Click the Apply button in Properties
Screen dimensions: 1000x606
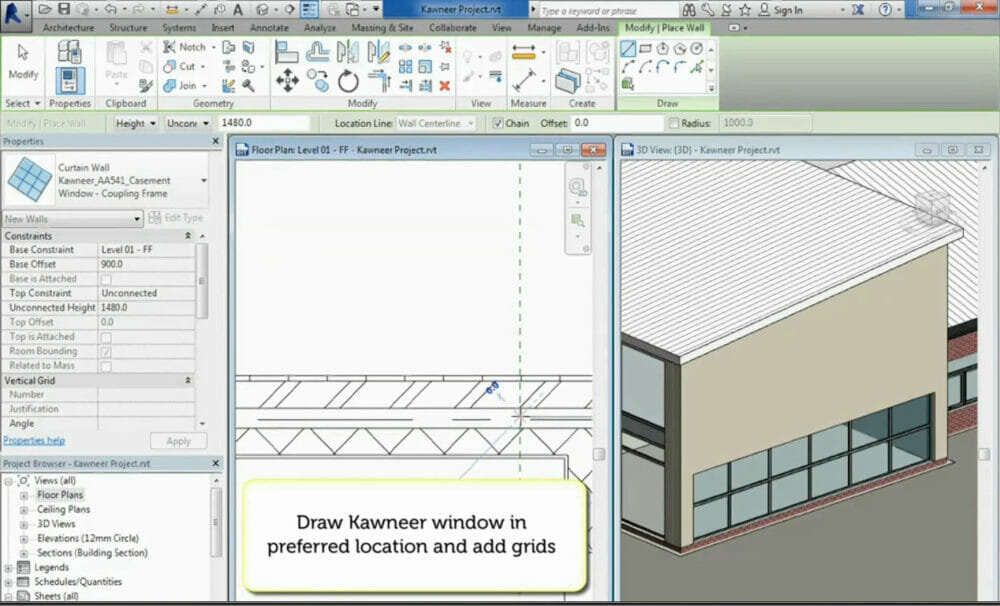(x=179, y=441)
